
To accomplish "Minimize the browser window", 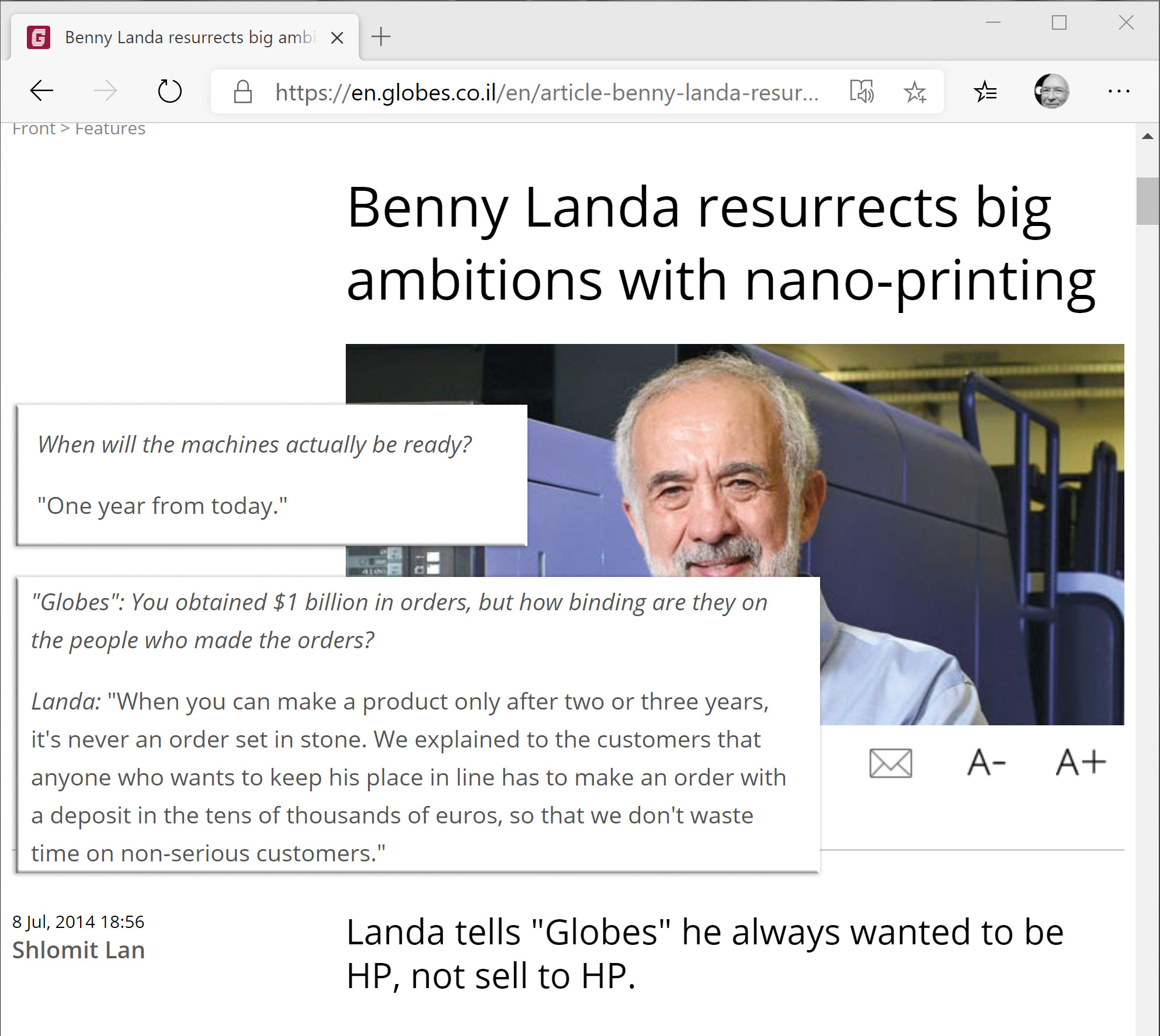I will coord(994,22).
